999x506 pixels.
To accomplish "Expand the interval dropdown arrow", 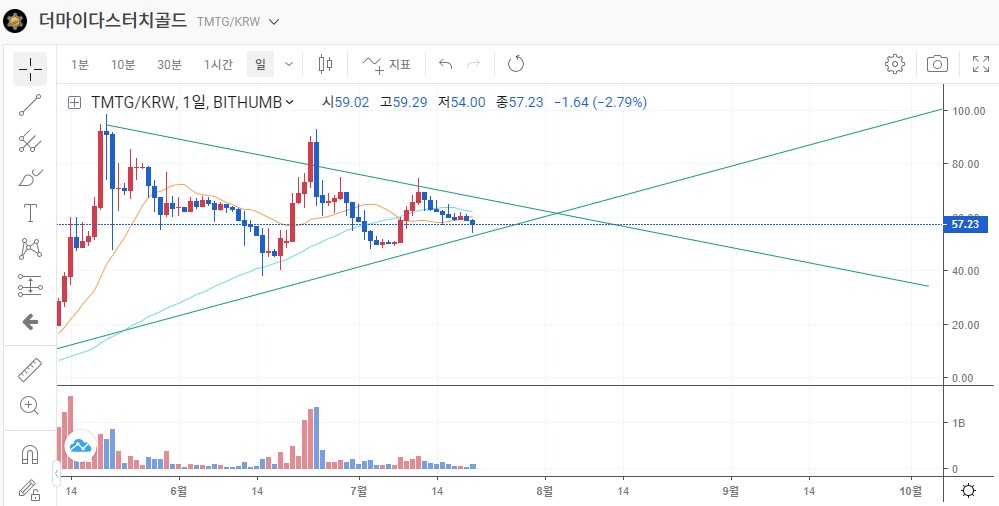I will (289, 64).
